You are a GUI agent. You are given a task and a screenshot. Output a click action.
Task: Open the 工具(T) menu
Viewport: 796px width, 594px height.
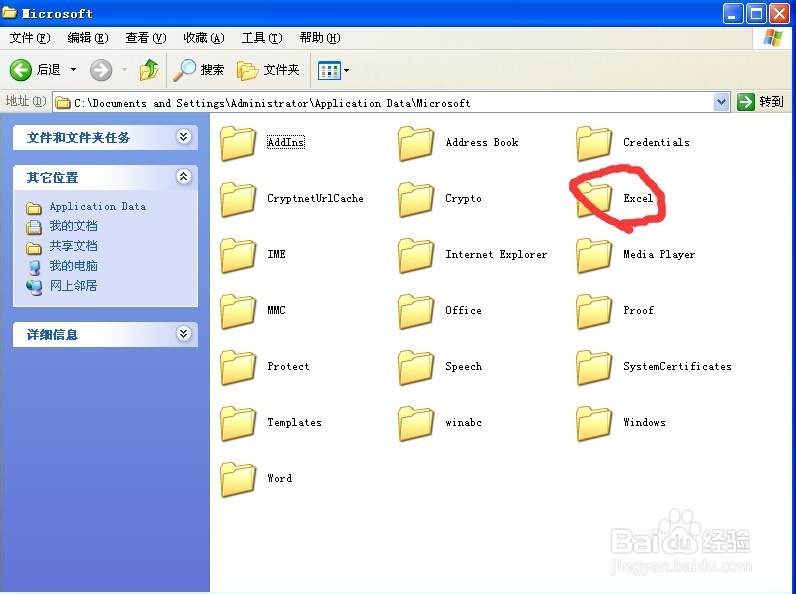261,38
